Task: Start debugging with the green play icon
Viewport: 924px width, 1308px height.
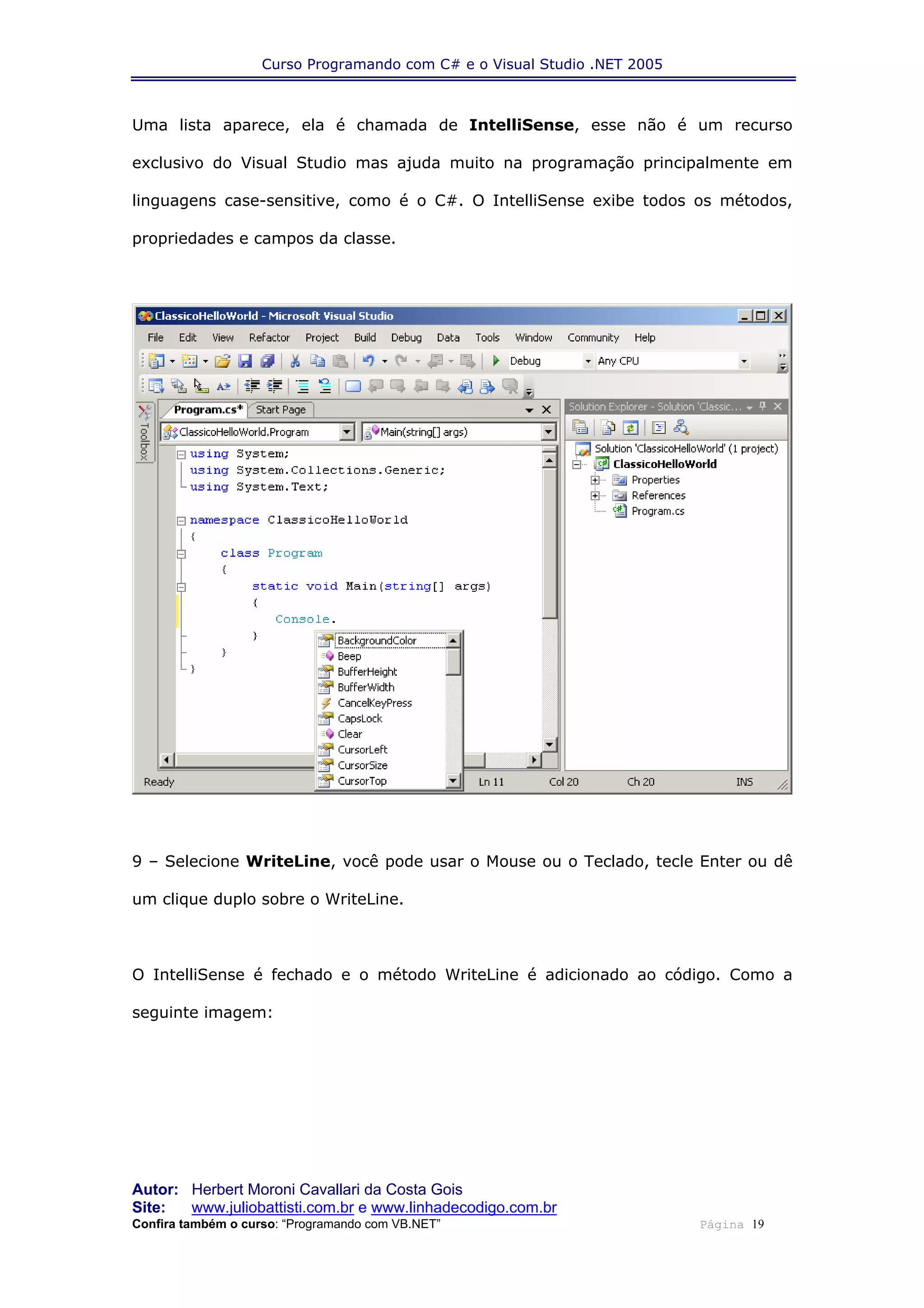Action: tap(496, 361)
